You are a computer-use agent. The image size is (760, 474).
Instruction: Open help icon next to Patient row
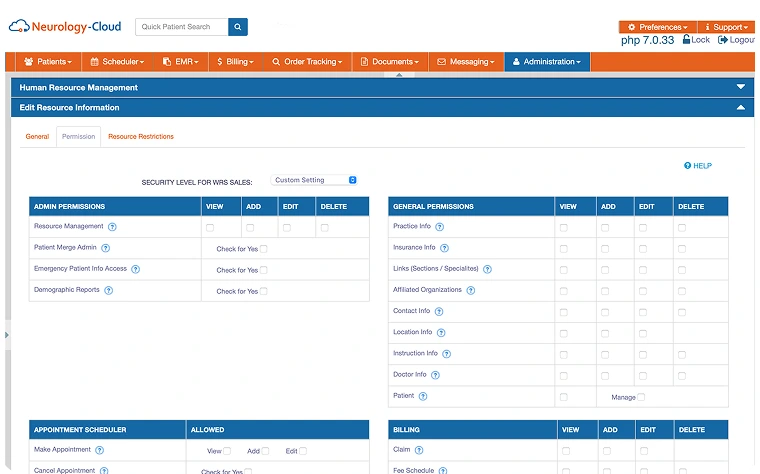click(423, 396)
